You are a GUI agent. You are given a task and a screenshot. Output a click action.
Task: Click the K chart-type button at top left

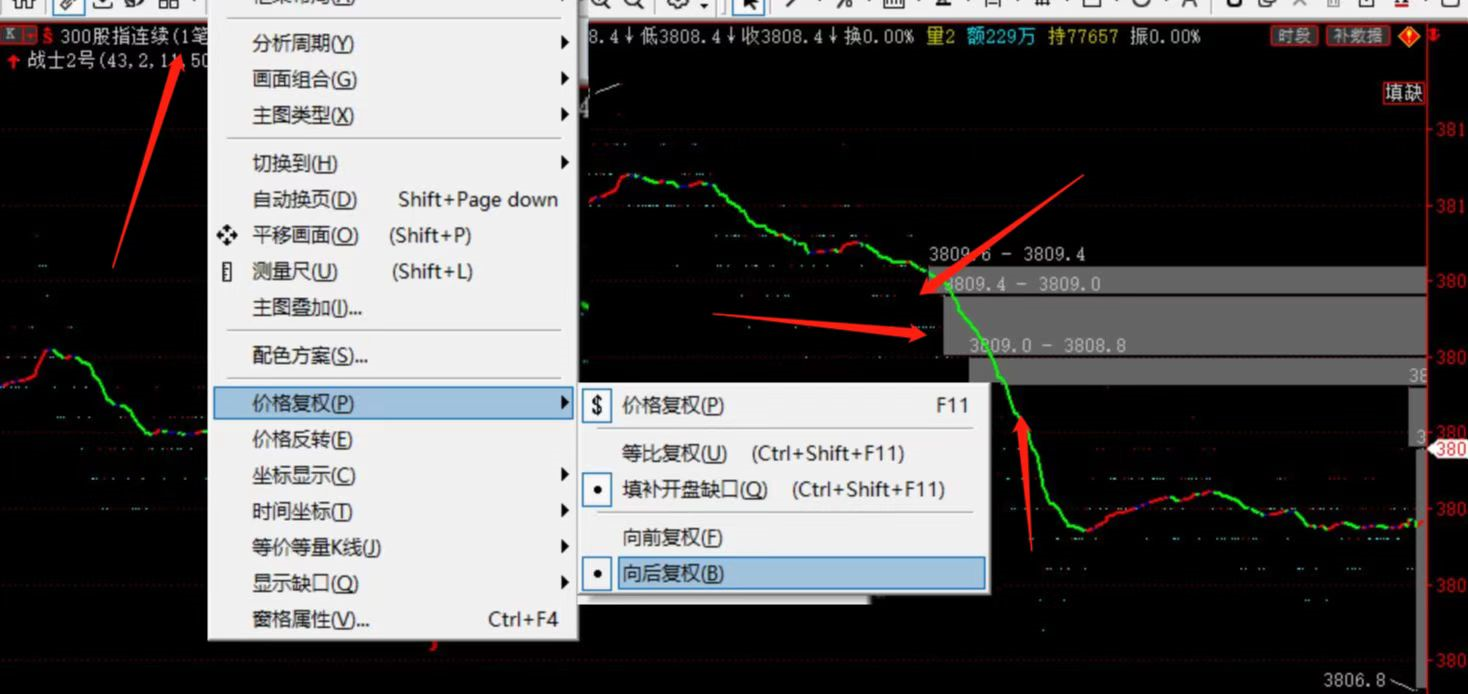[10, 35]
